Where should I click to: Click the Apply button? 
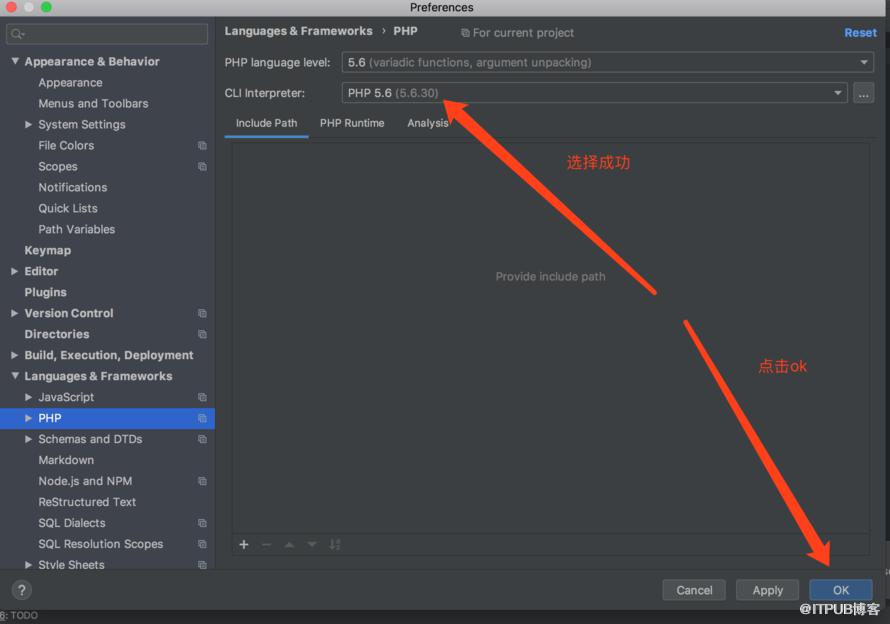[x=767, y=591]
